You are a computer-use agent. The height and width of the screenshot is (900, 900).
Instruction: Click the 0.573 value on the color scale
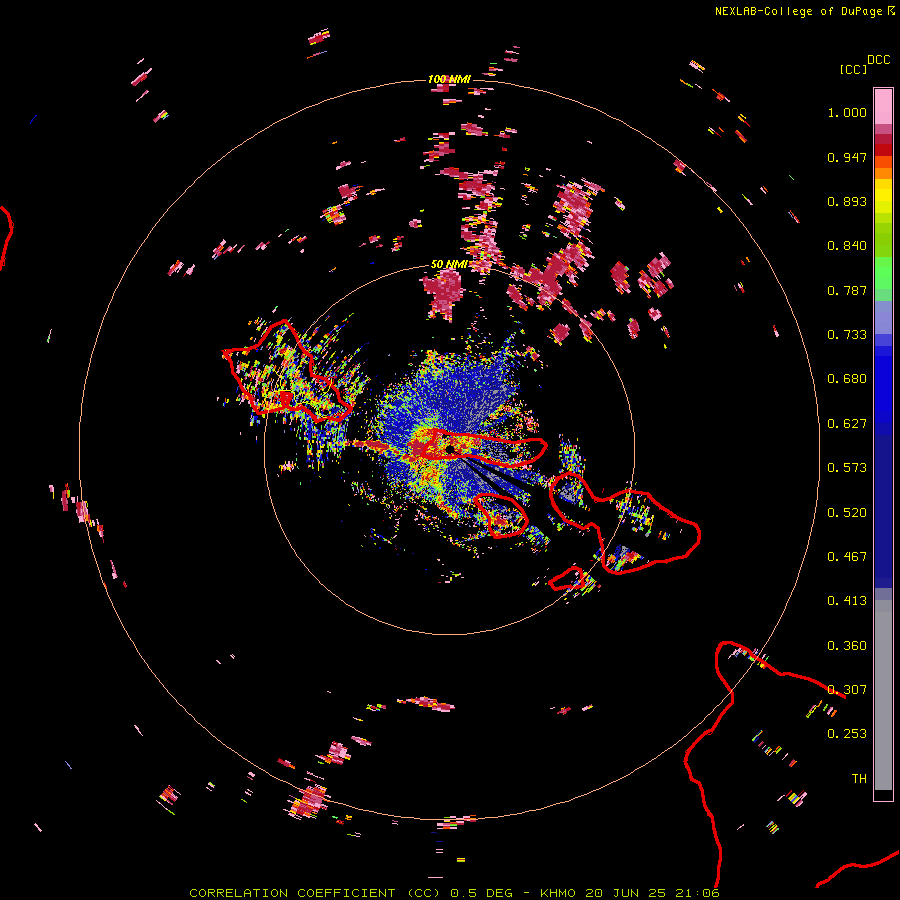(847, 468)
